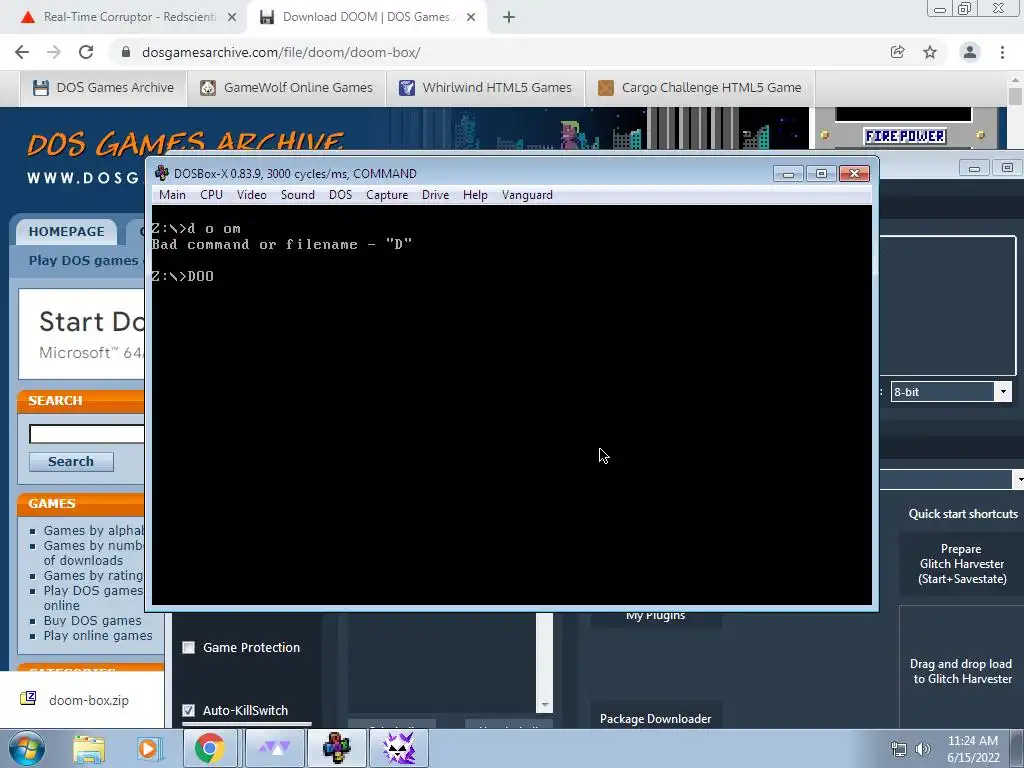Viewport: 1024px width, 768px height.
Task: Click Prepare Glitch Harvester shortcut
Action: [x=961, y=564]
